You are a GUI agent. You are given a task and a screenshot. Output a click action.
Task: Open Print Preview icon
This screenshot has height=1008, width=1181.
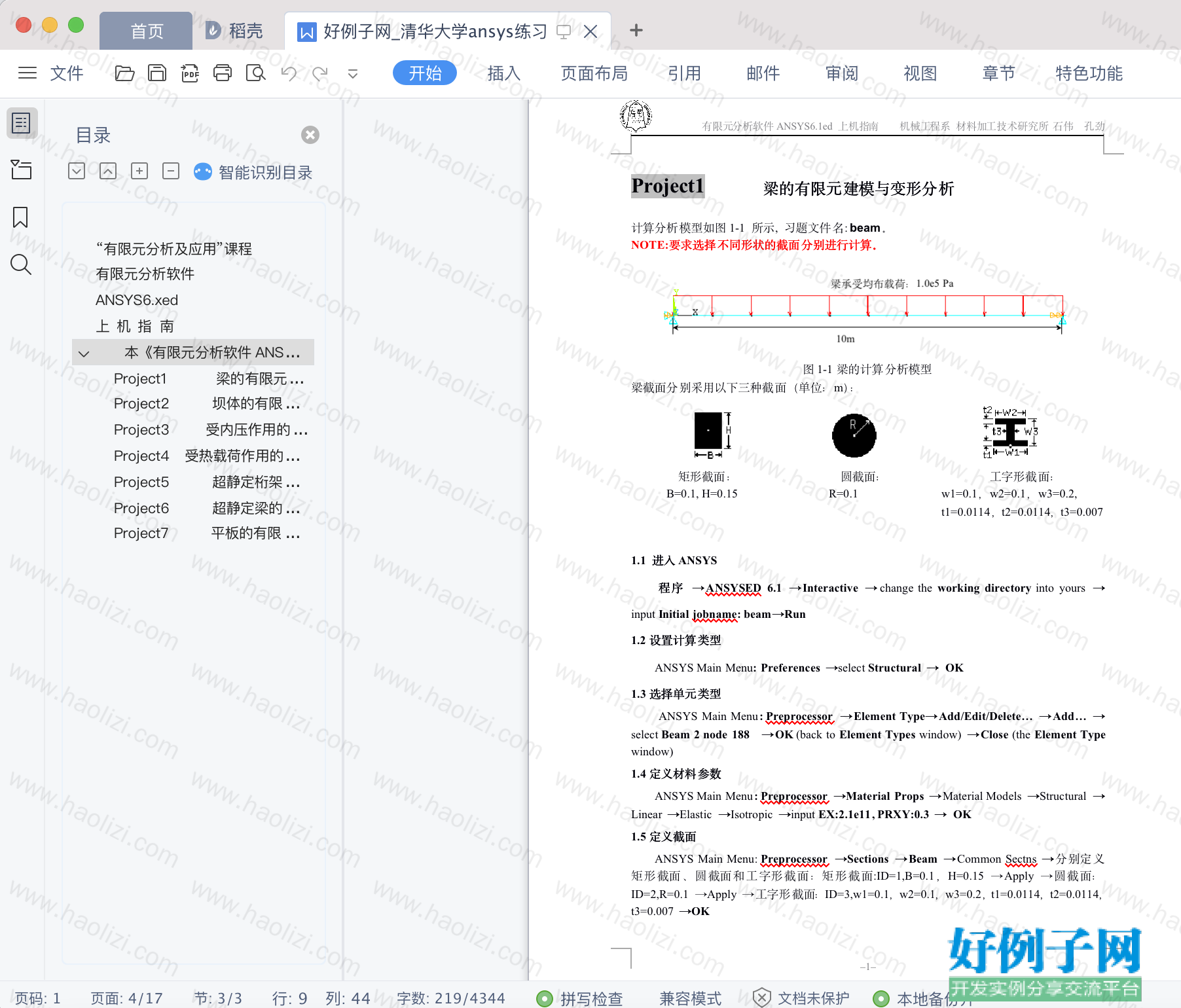point(255,73)
